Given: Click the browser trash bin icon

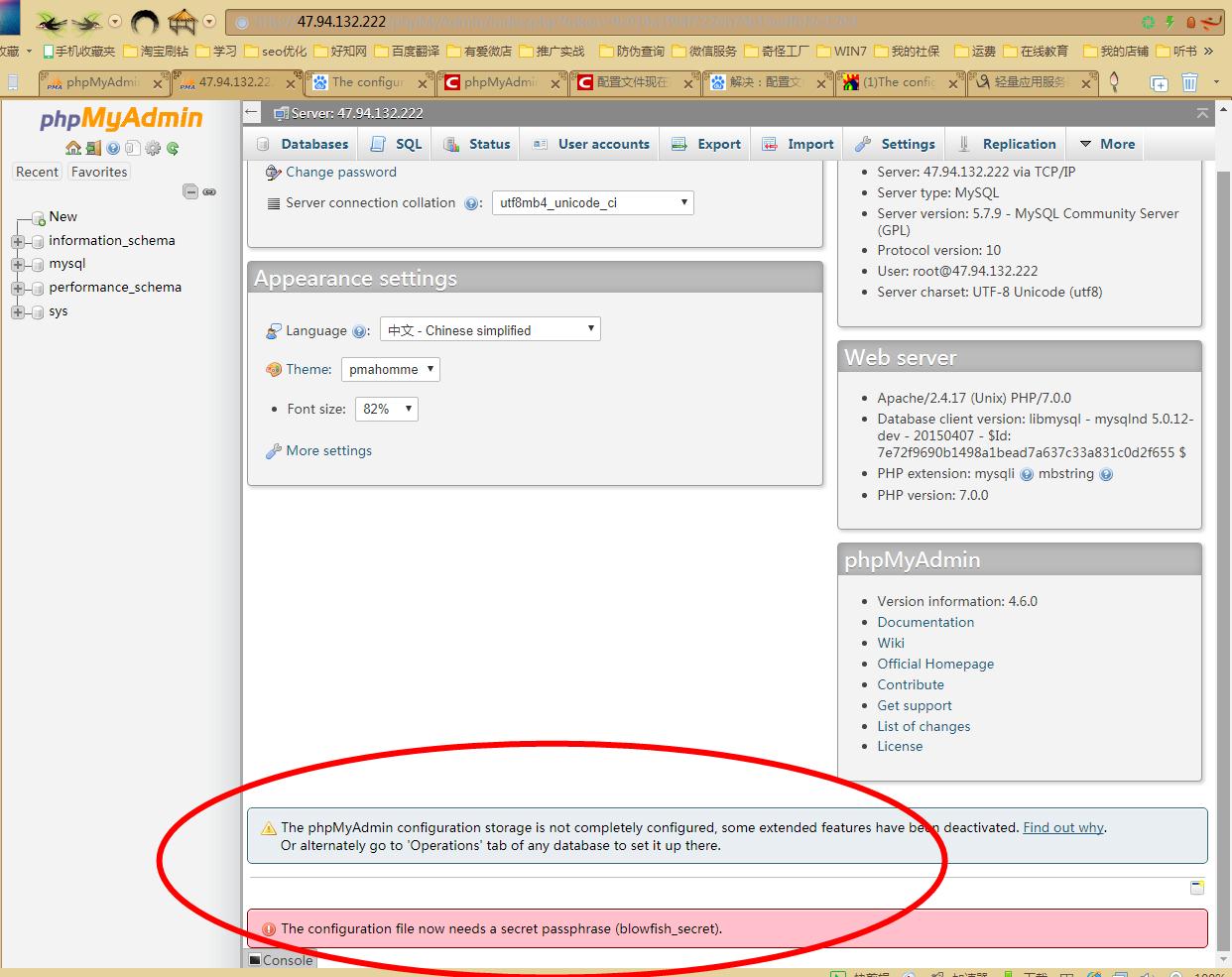Looking at the screenshot, I should coord(1189,83).
